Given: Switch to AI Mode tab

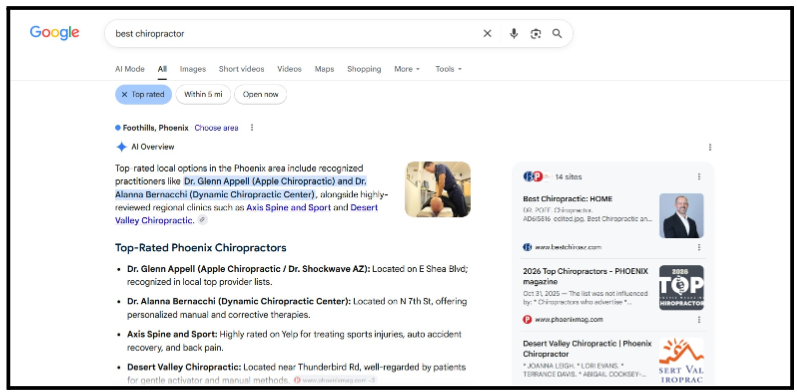Looking at the screenshot, I should point(130,69).
